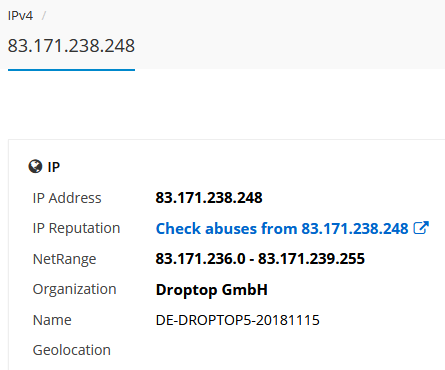The width and height of the screenshot is (445, 370).
Task: Select the 83.171.238.248 page title tab
Action: click(71, 46)
